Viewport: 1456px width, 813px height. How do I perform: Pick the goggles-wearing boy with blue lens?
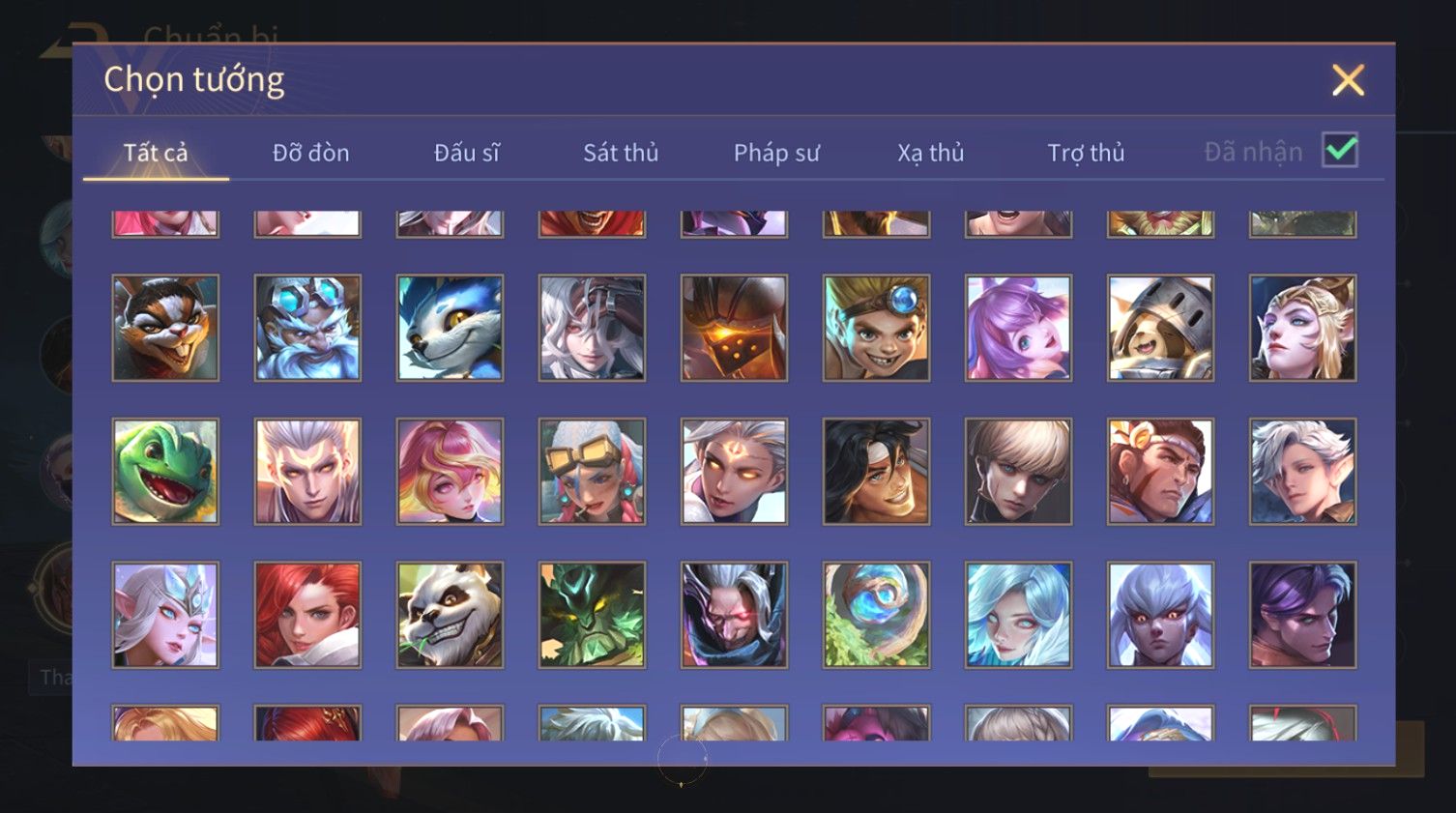(x=876, y=328)
